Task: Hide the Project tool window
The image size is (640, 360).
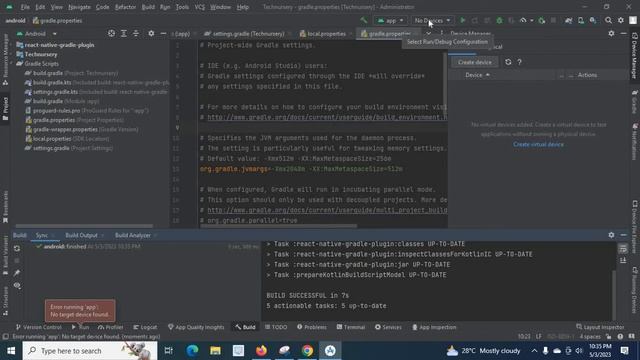Action: (x=163, y=33)
